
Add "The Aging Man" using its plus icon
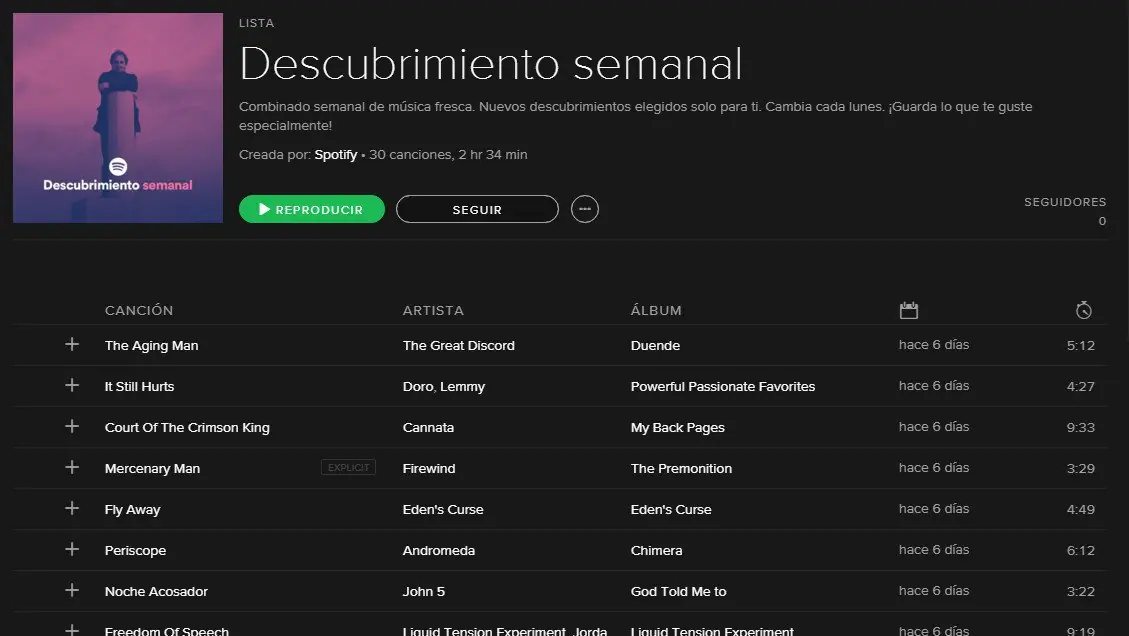[x=72, y=344]
